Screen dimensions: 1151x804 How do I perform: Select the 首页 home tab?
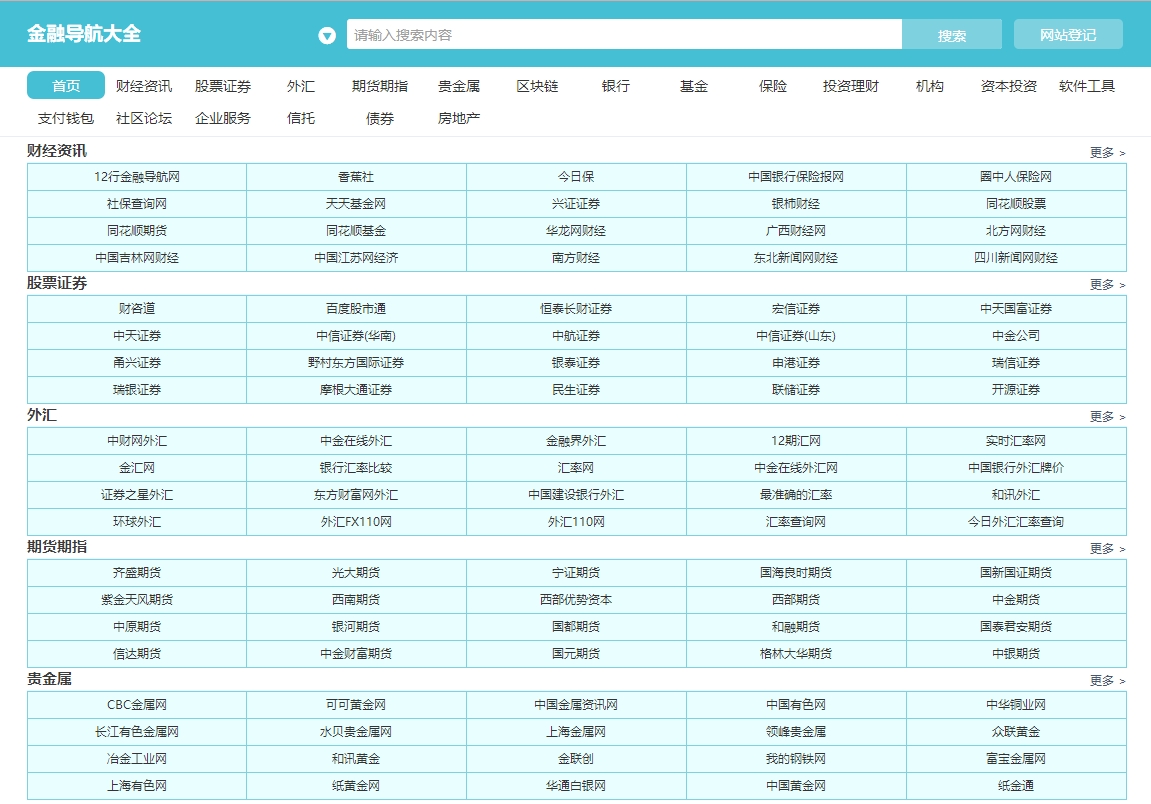point(66,86)
